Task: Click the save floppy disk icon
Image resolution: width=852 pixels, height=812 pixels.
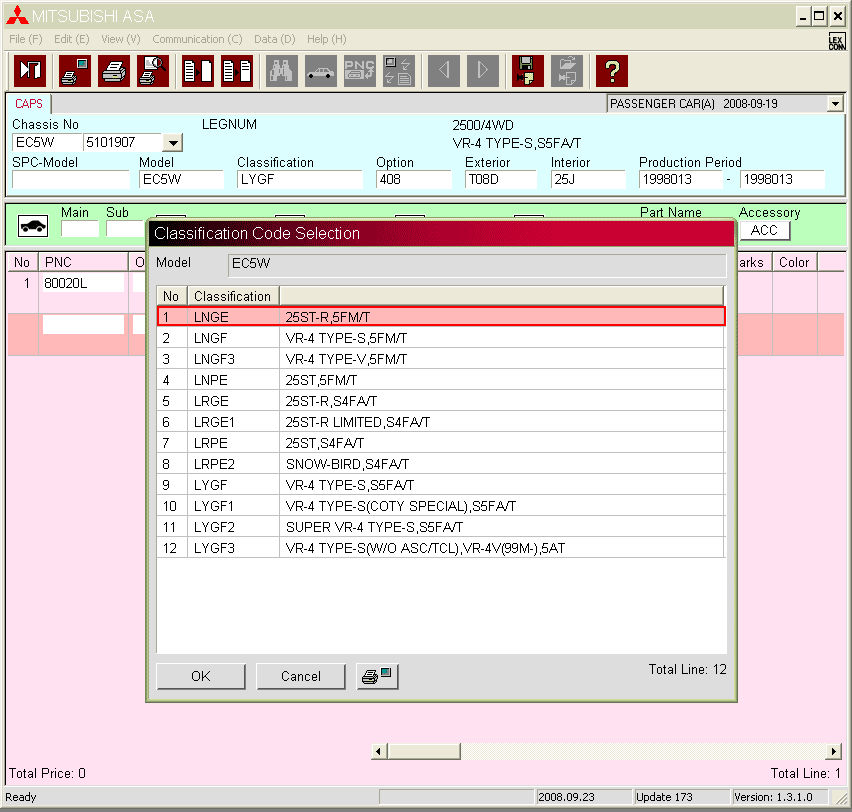Action: (x=527, y=70)
